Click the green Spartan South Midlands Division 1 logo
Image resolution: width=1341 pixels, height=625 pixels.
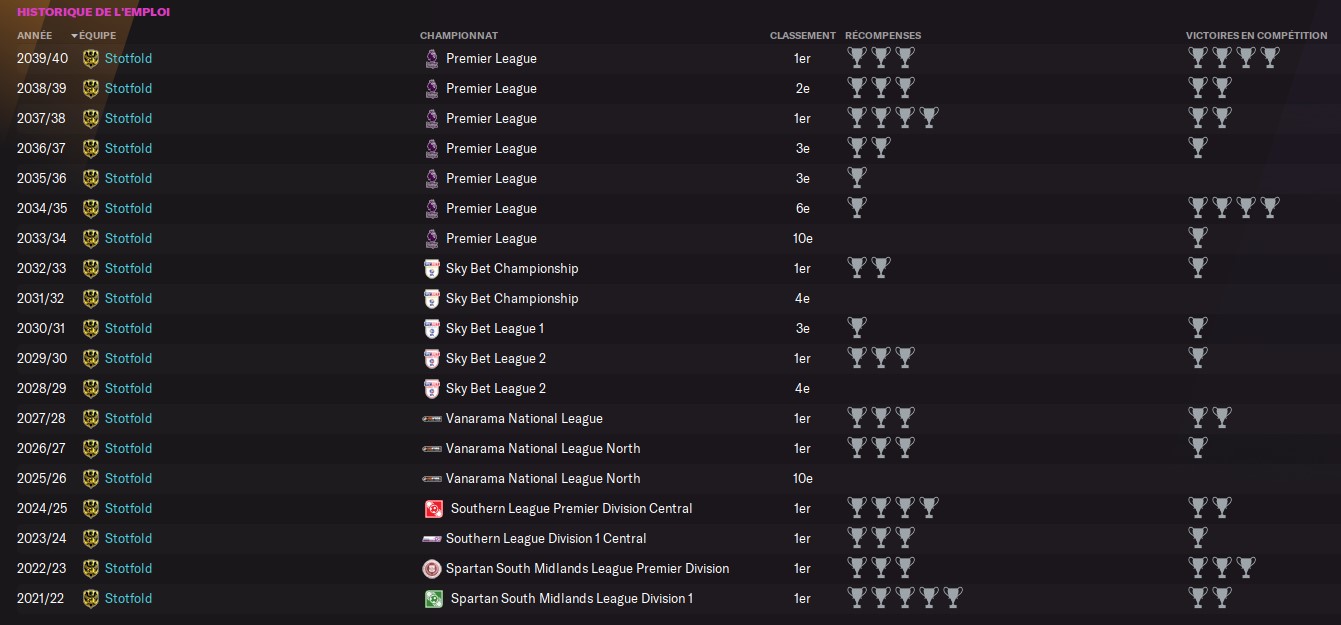pos(434,598)
